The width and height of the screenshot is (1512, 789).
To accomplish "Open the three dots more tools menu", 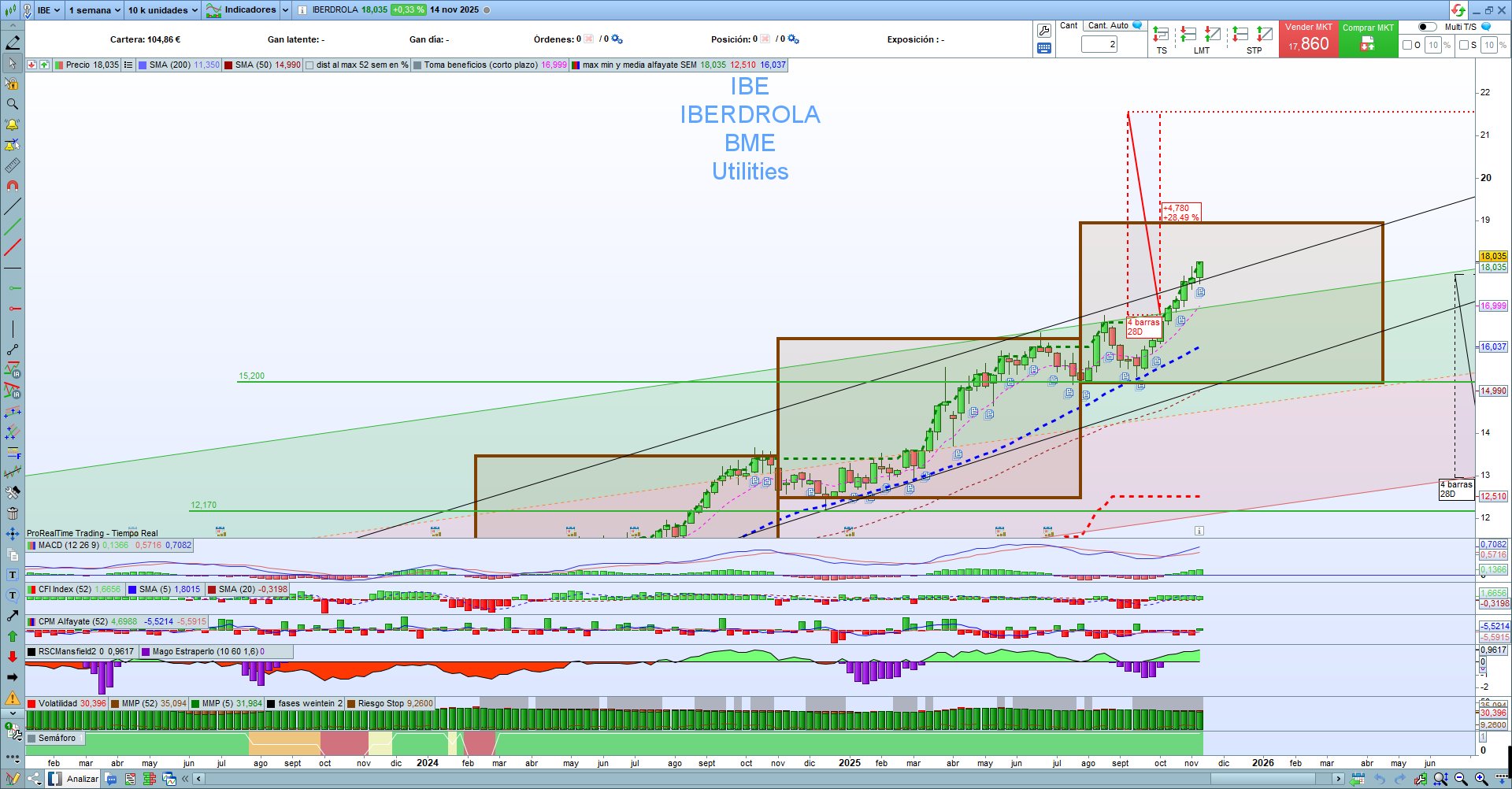I will pyautogui.click(x=13, y=758).
